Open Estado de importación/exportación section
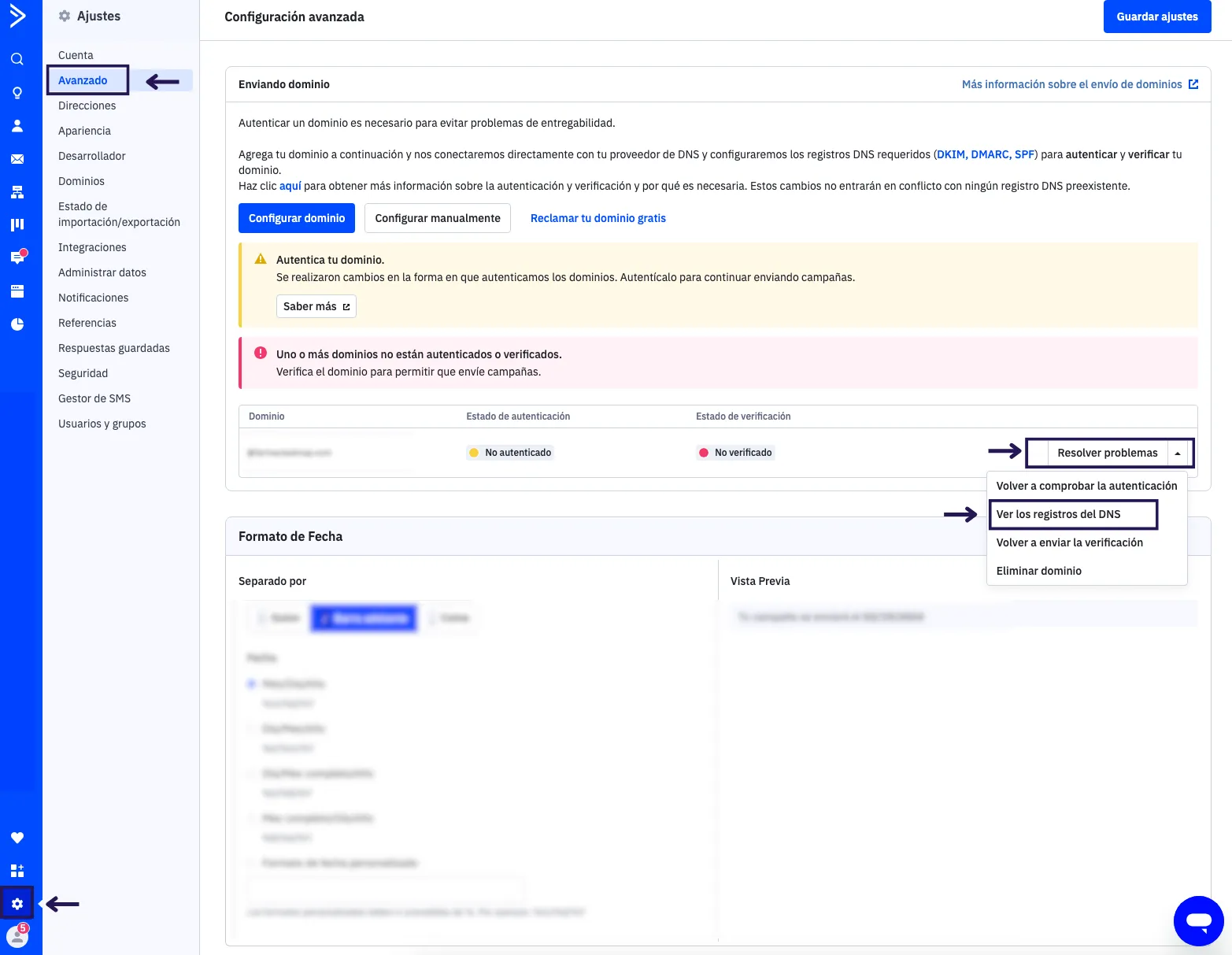 (x=119, y=214)
